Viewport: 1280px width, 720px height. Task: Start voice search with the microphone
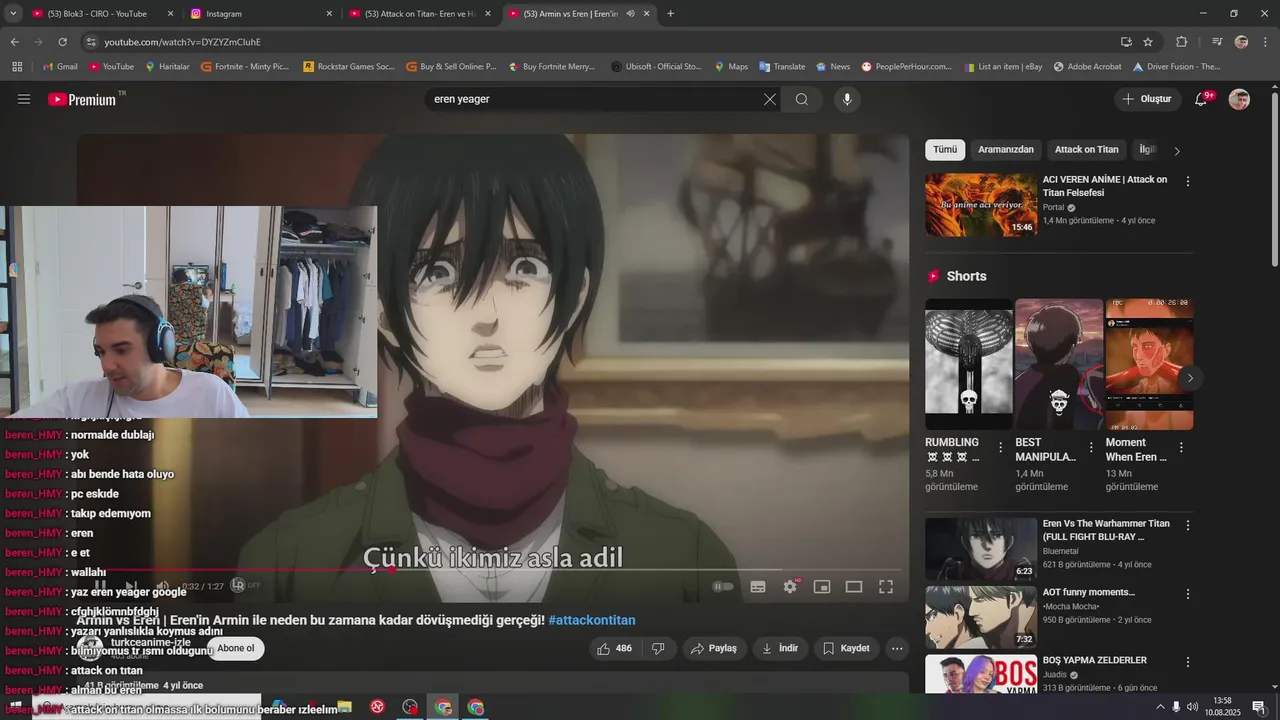pyautogui.click(x=847, y=99)
